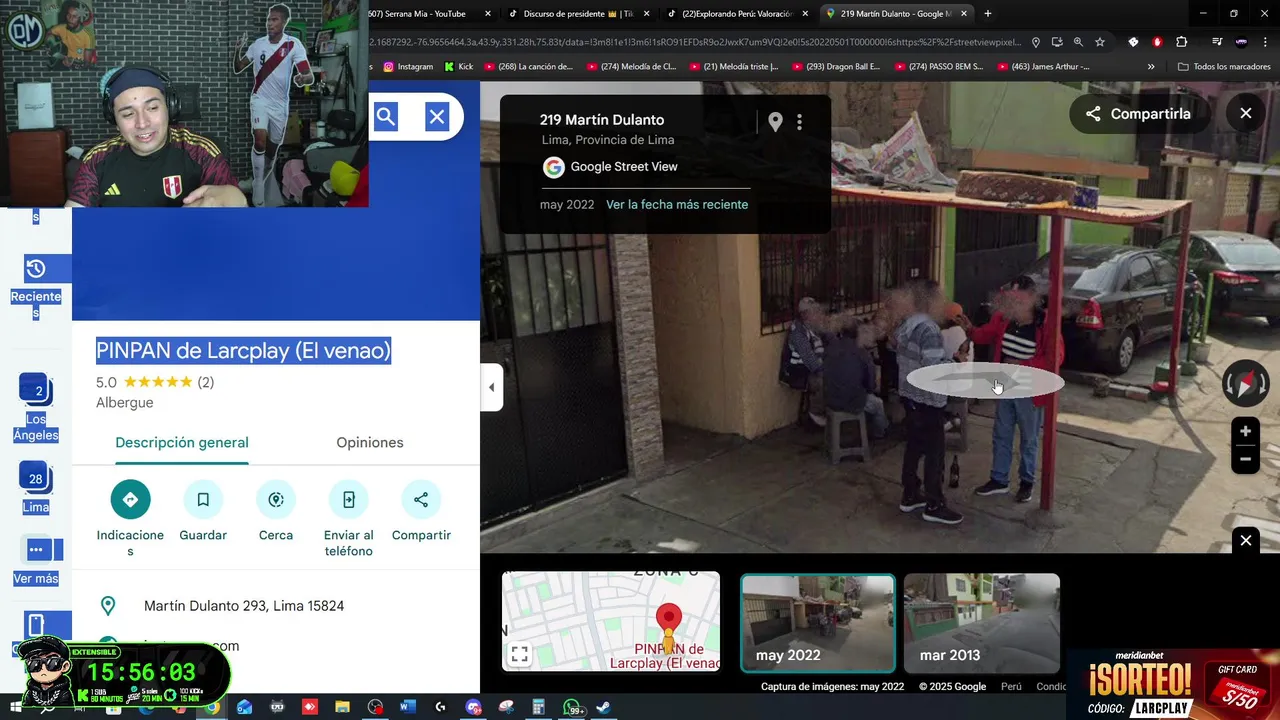The height and width of the screenshot is (720, 1280).
Task: Open a new browser tab
Action: tap(988, 13)
